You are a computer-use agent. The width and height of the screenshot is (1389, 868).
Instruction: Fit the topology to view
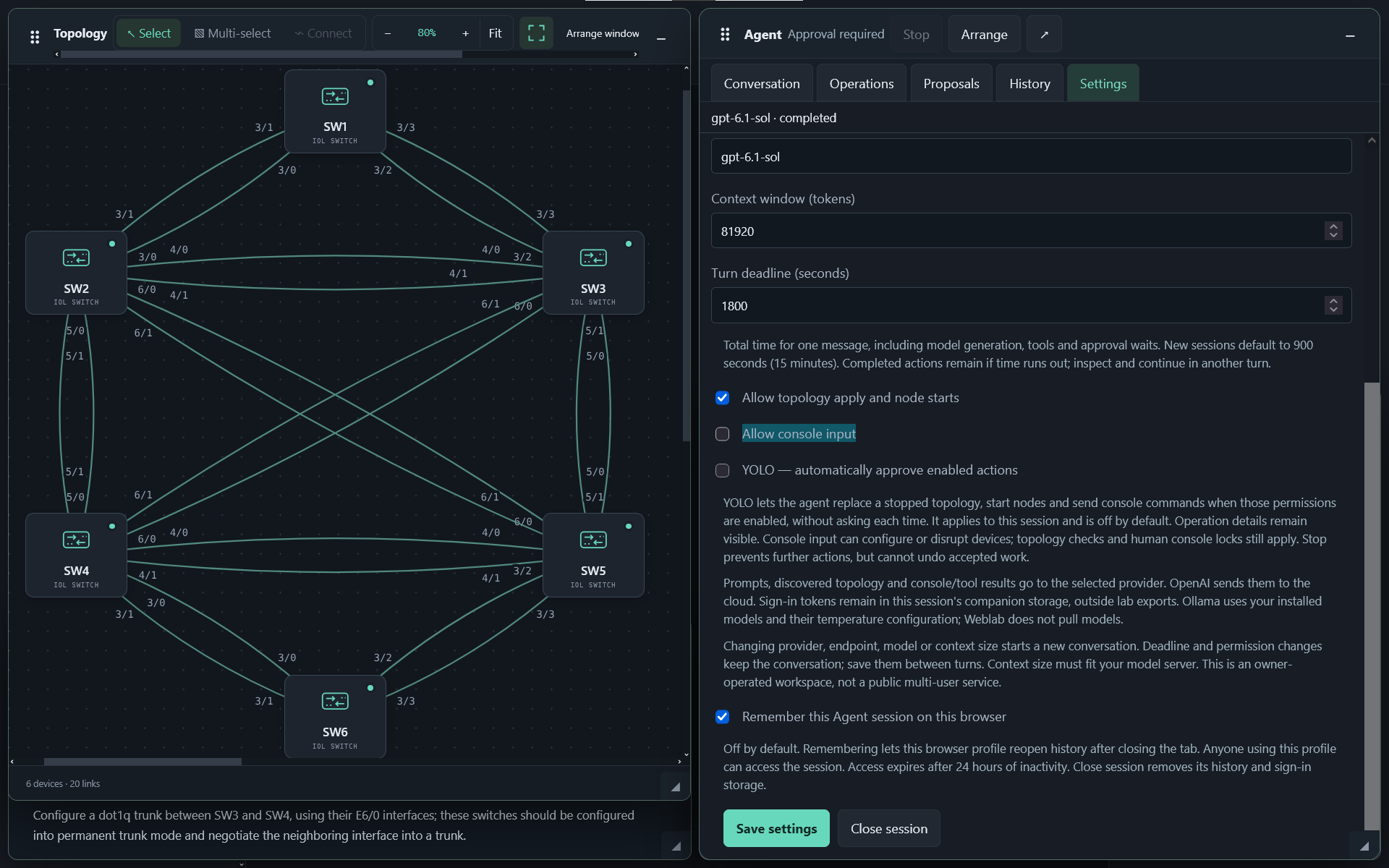tap(495, 33)
